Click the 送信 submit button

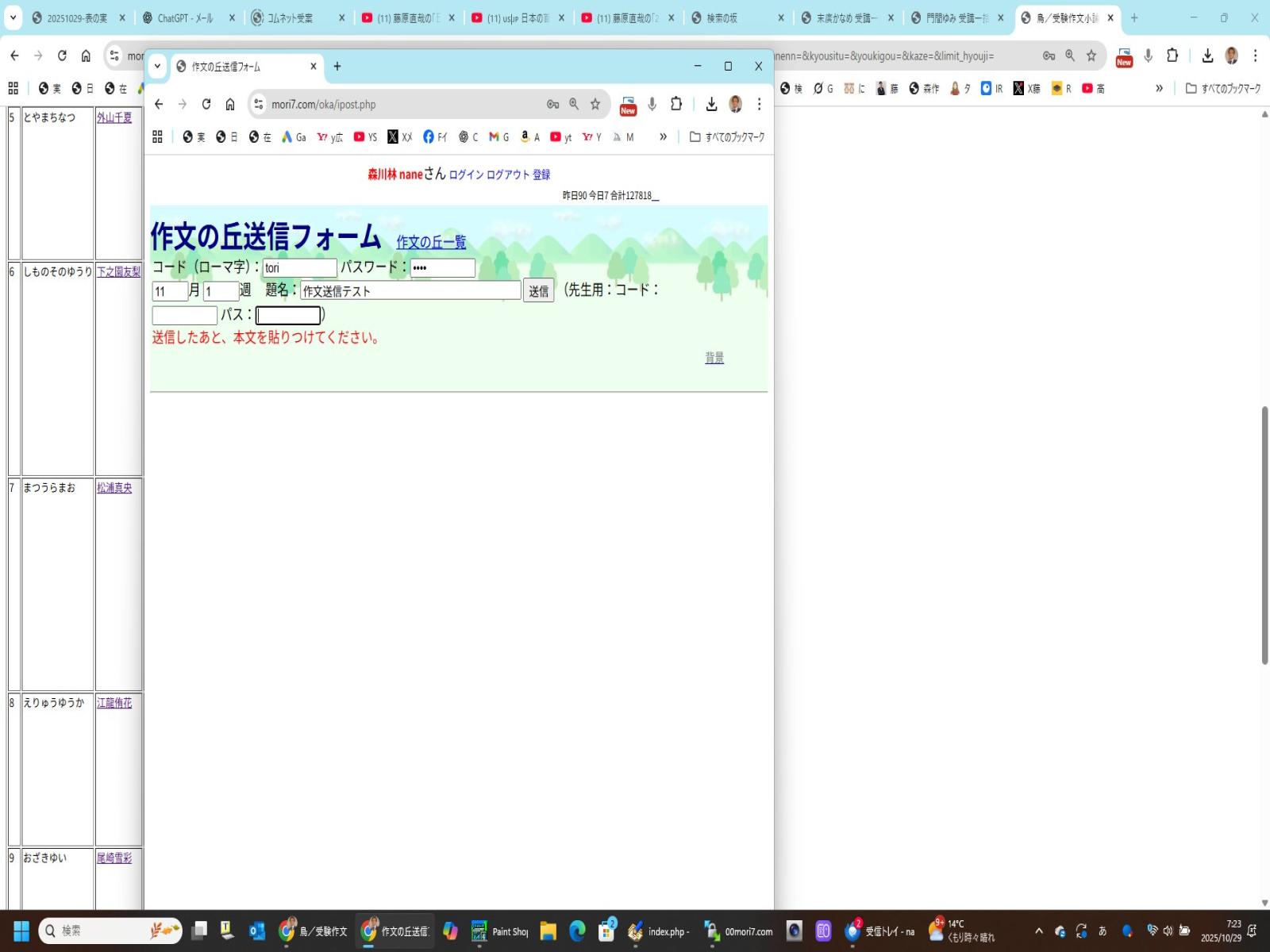538,291
